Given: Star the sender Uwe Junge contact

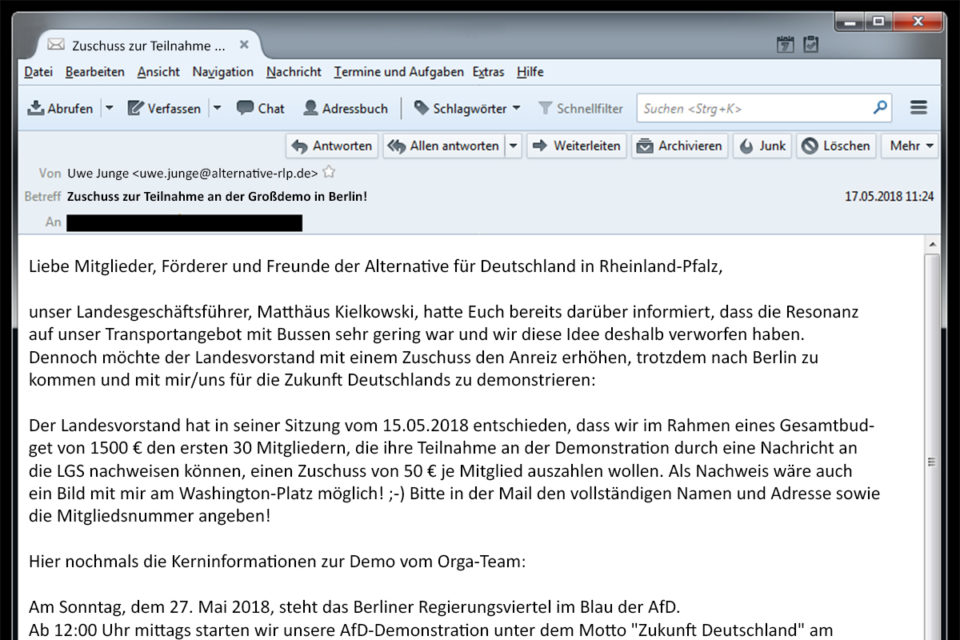Looking at the screenshot, I should click(329, 171).
